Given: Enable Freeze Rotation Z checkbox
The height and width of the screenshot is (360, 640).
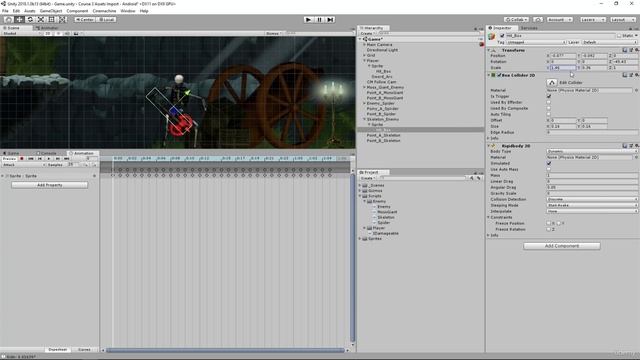Looking at the screenshot, I should click(549, 229).
